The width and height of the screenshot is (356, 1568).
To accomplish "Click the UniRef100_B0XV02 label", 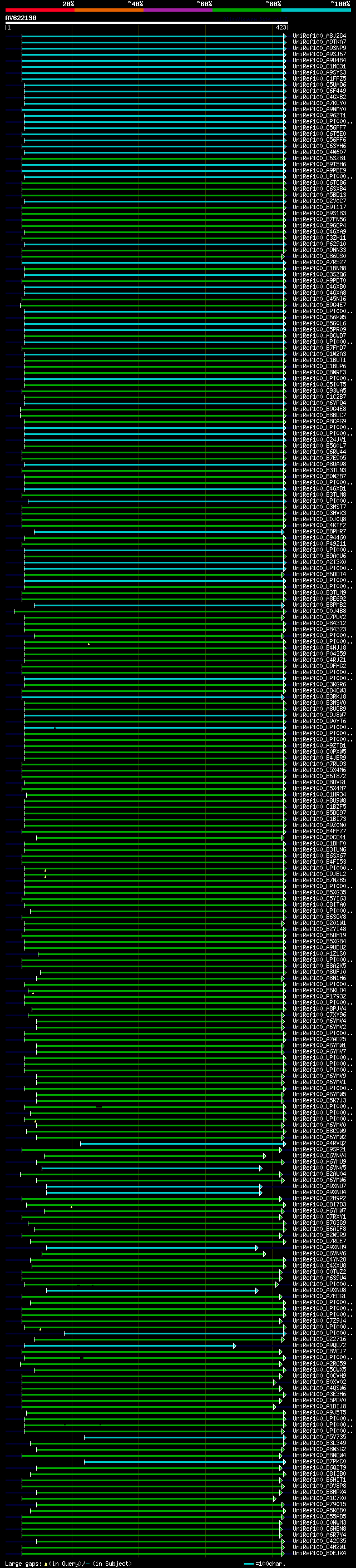I will 319,1382.
